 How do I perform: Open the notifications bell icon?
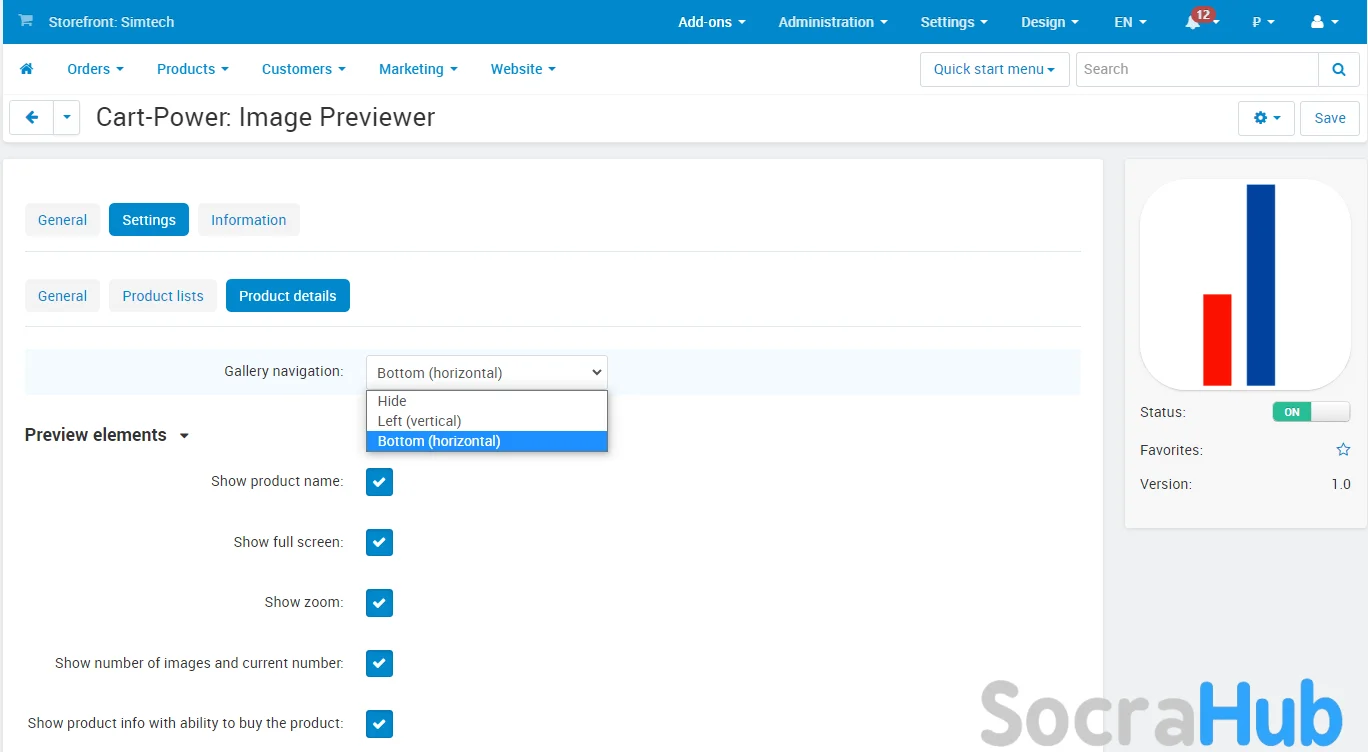(x=1194, y=22)
